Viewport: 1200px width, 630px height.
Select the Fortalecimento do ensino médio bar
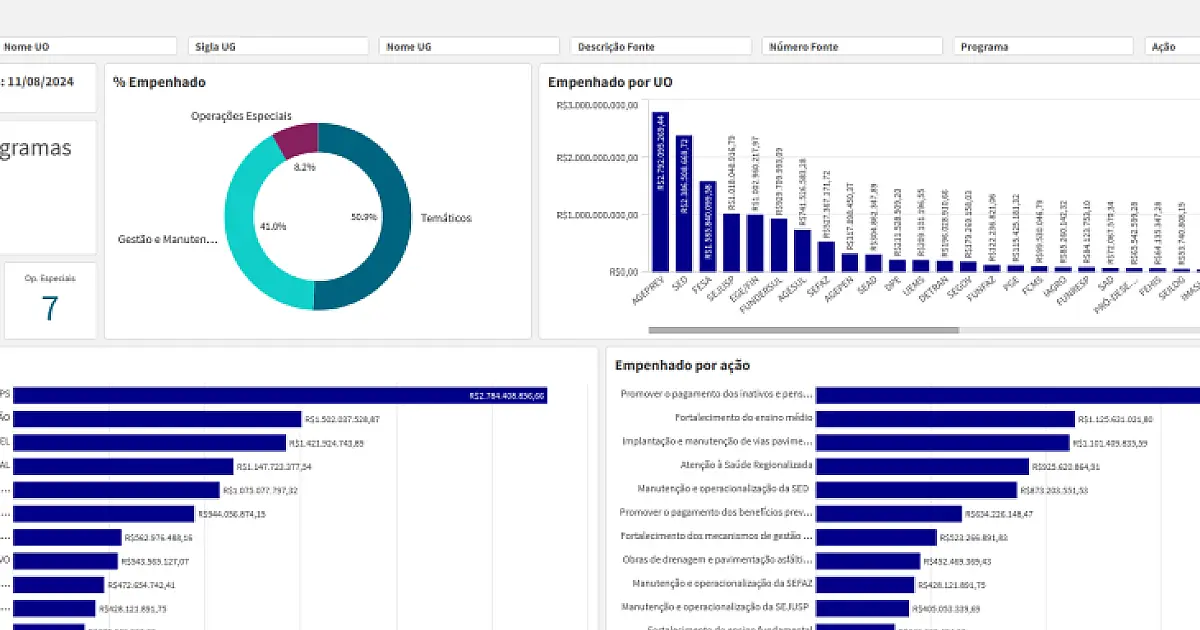945,418
